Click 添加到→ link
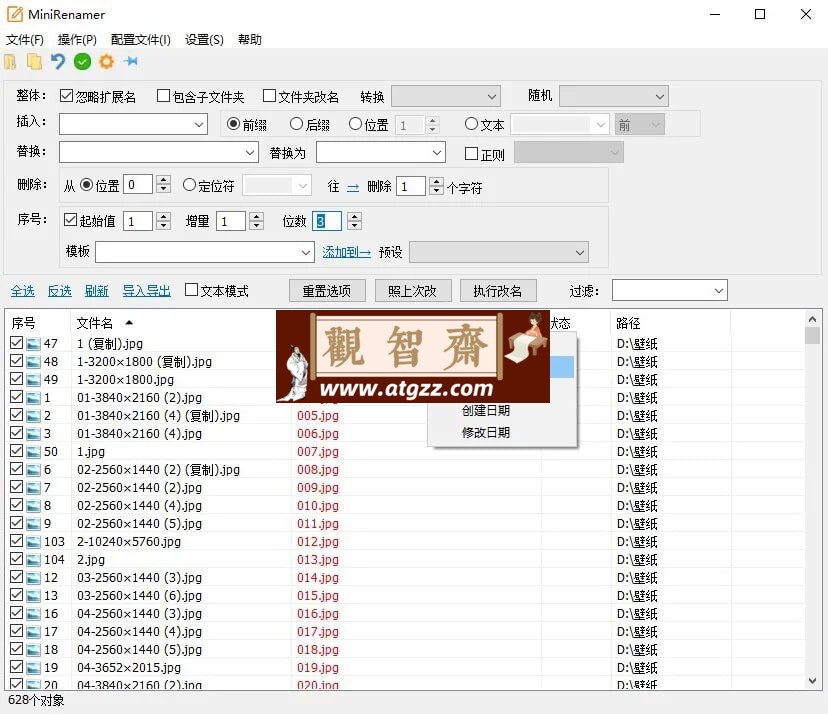Screen dimensions: 828x714 (x=346, y=252)
